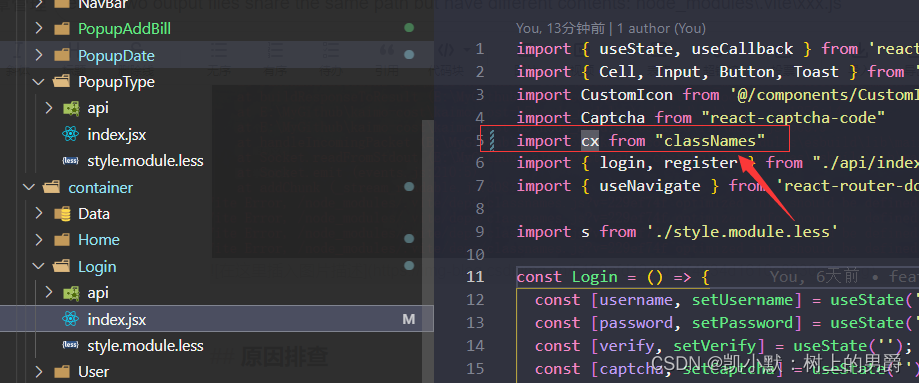
Task: Select the Home folder name
Action: tap(99, 240)
